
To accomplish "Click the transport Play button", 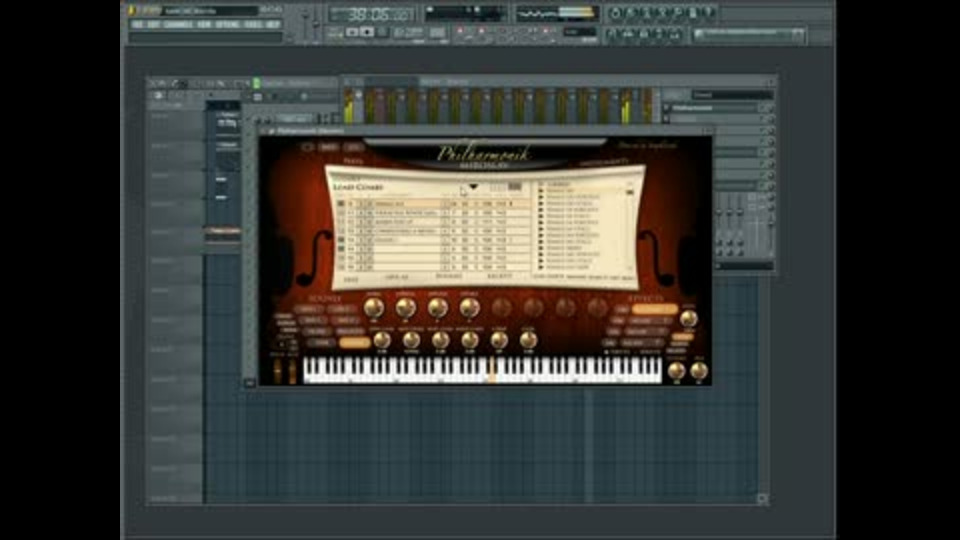I will pyautogui.click(x=353, y=32).
